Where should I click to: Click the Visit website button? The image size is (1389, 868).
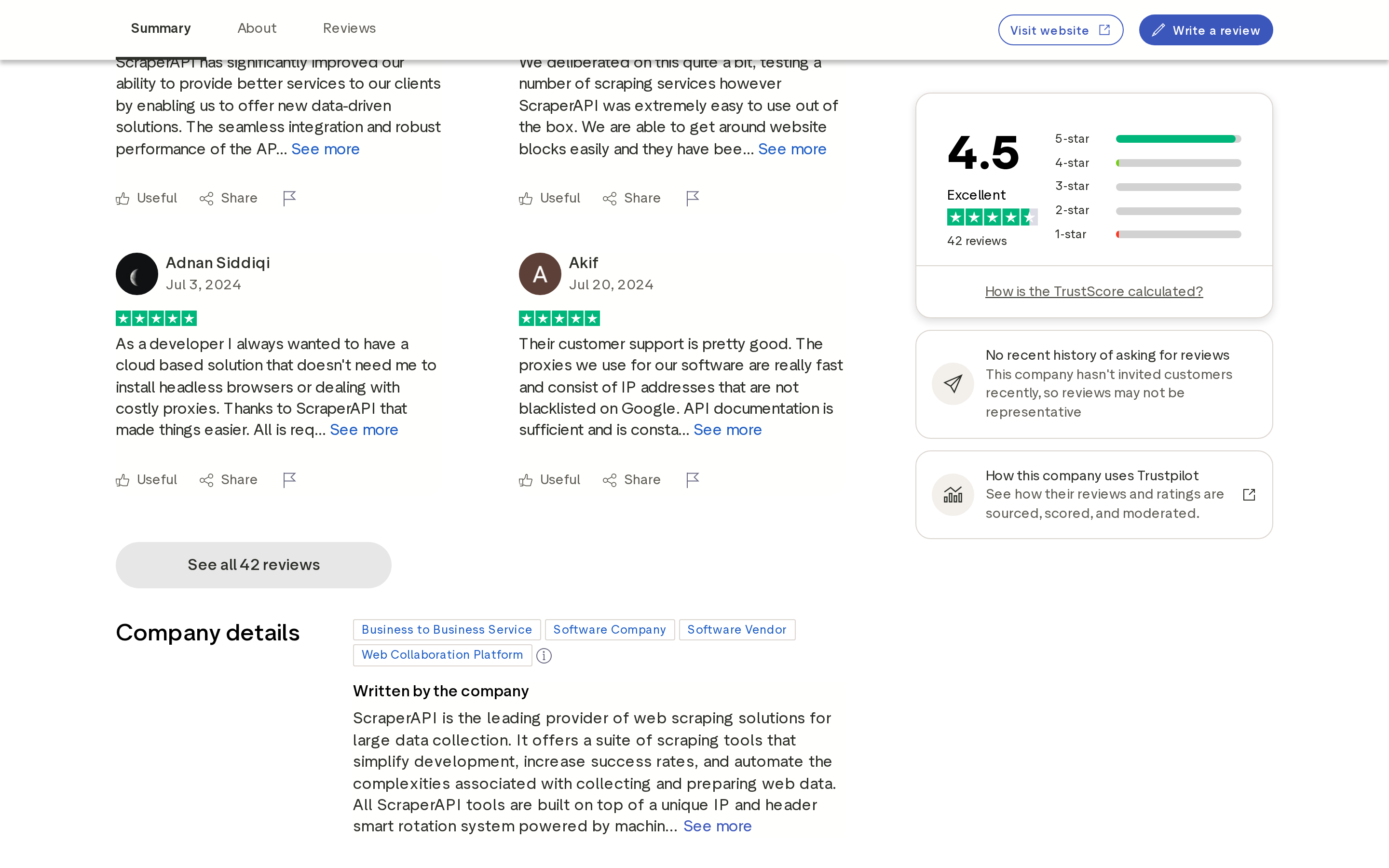point(1060,30)
